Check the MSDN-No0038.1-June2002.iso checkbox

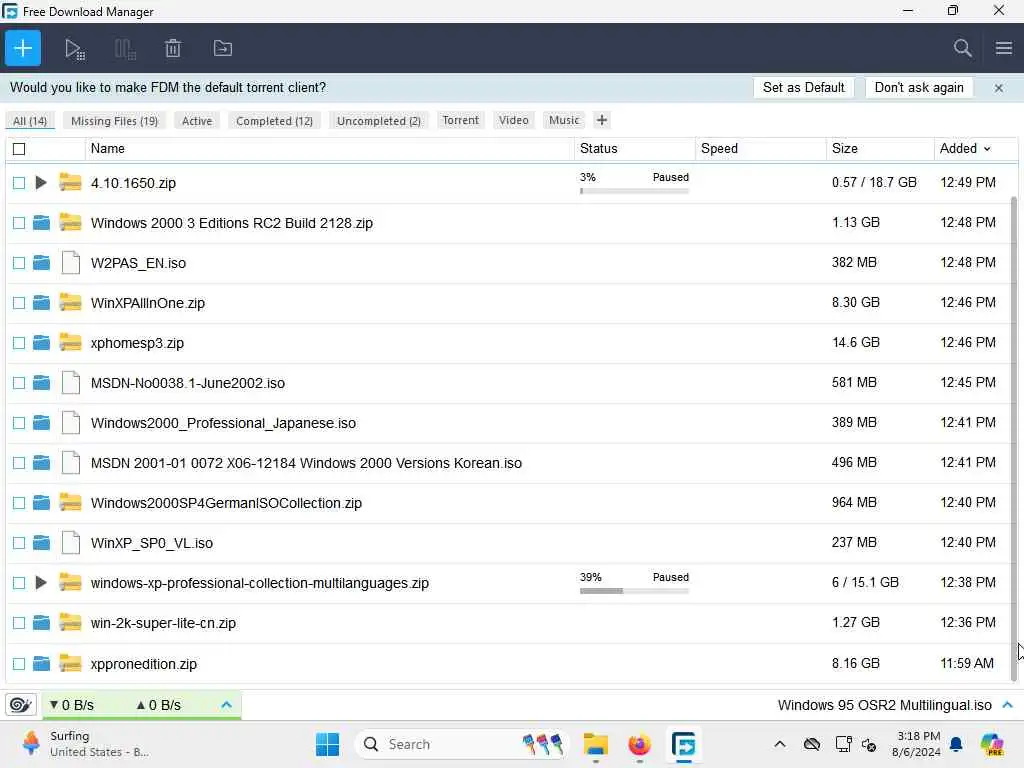point(19,383)
